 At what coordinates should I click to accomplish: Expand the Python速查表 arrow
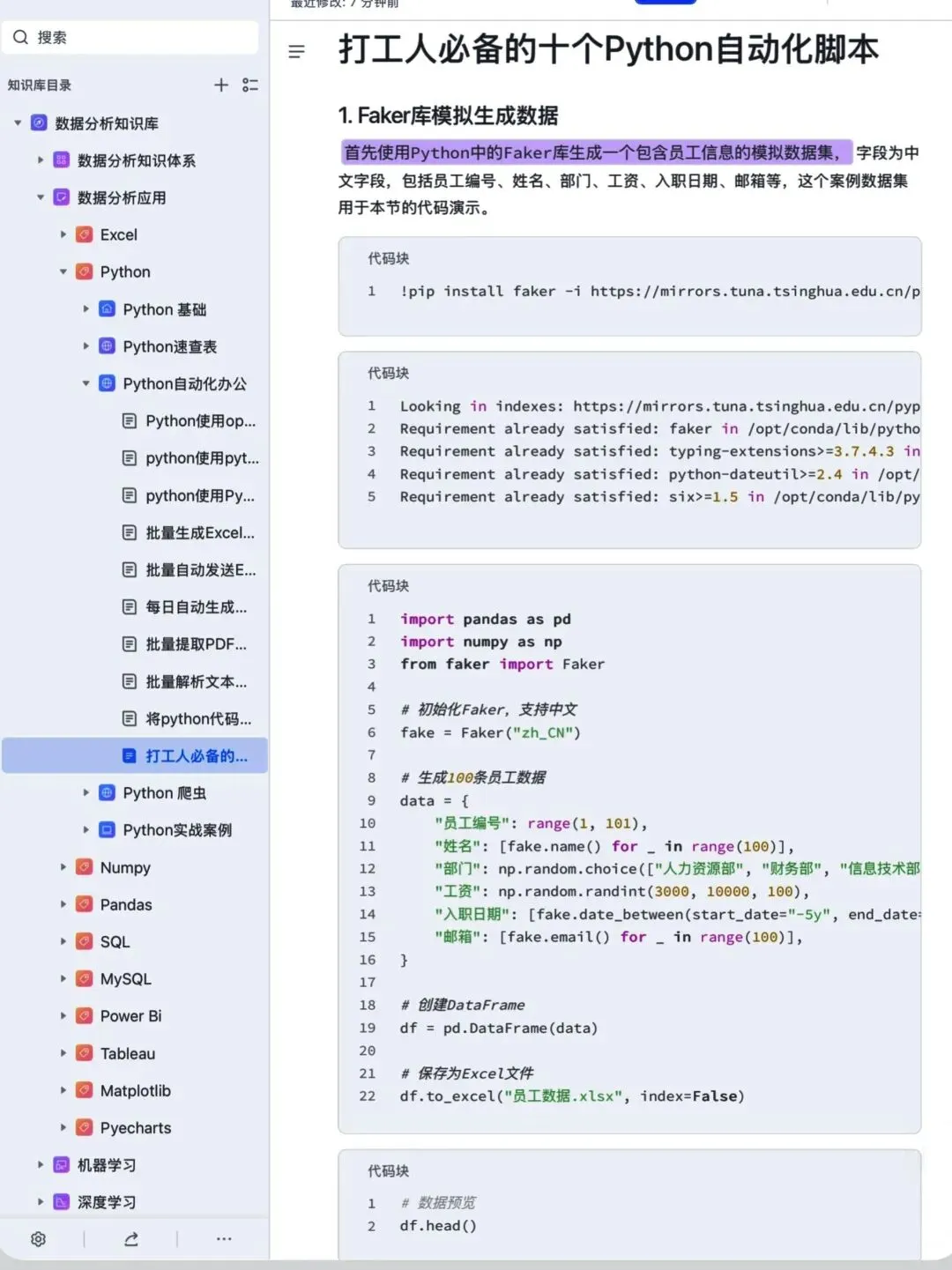86,346
